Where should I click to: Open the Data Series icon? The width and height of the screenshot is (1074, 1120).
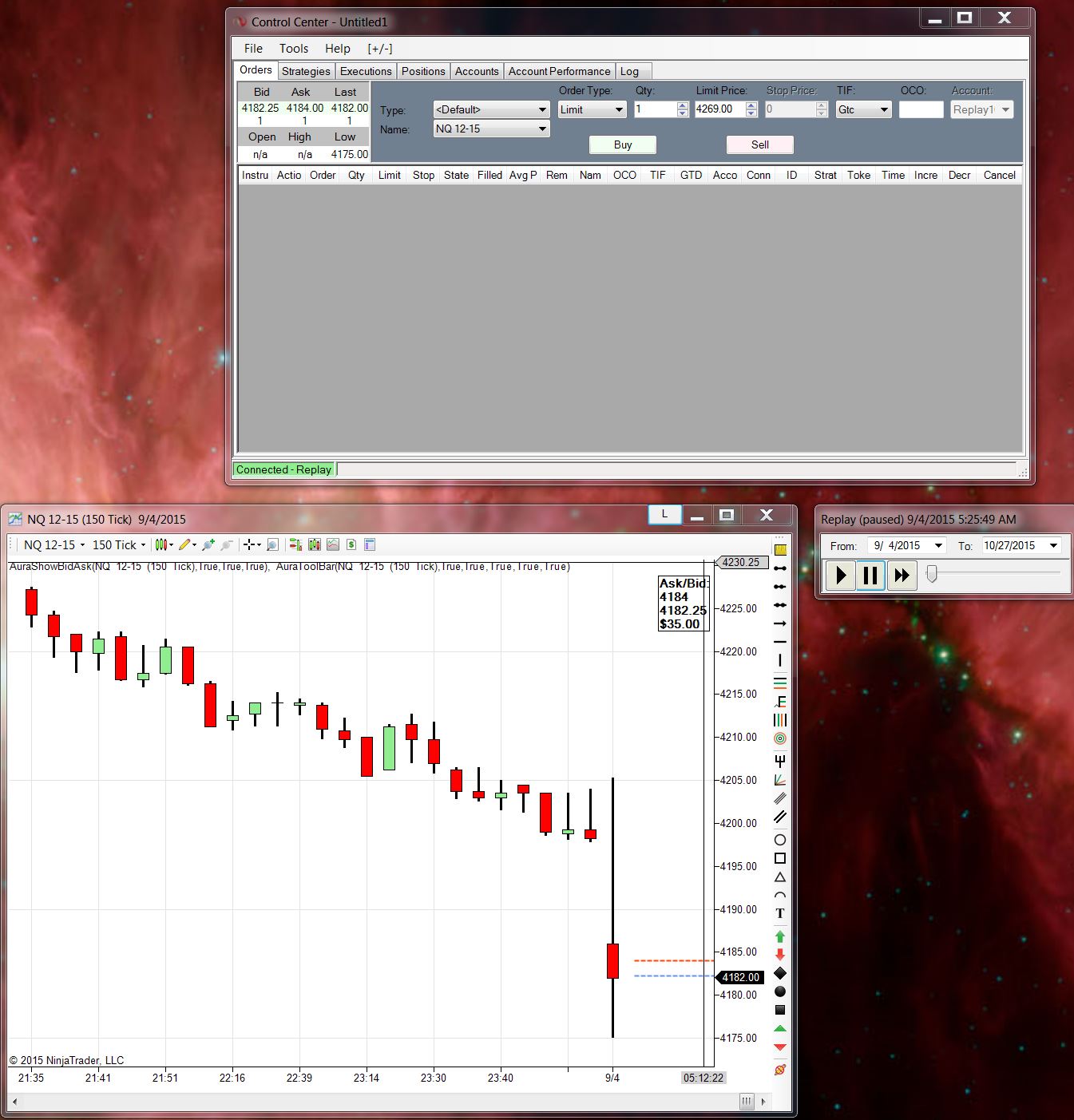pyautogui.click(x=315, y=544)
